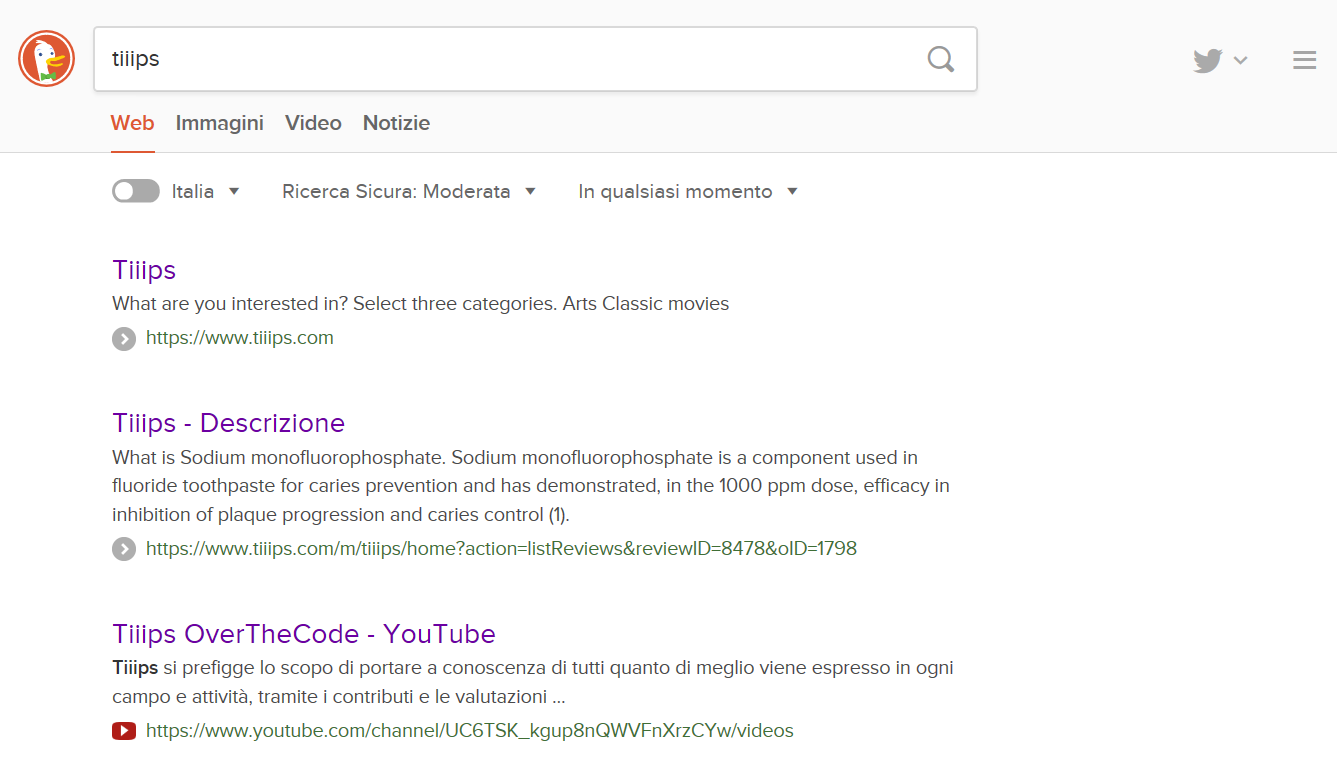Click the red YouTube favicon icon
Image resolution: width=1337 pixels, height=769 pixels.
[124, 732]
